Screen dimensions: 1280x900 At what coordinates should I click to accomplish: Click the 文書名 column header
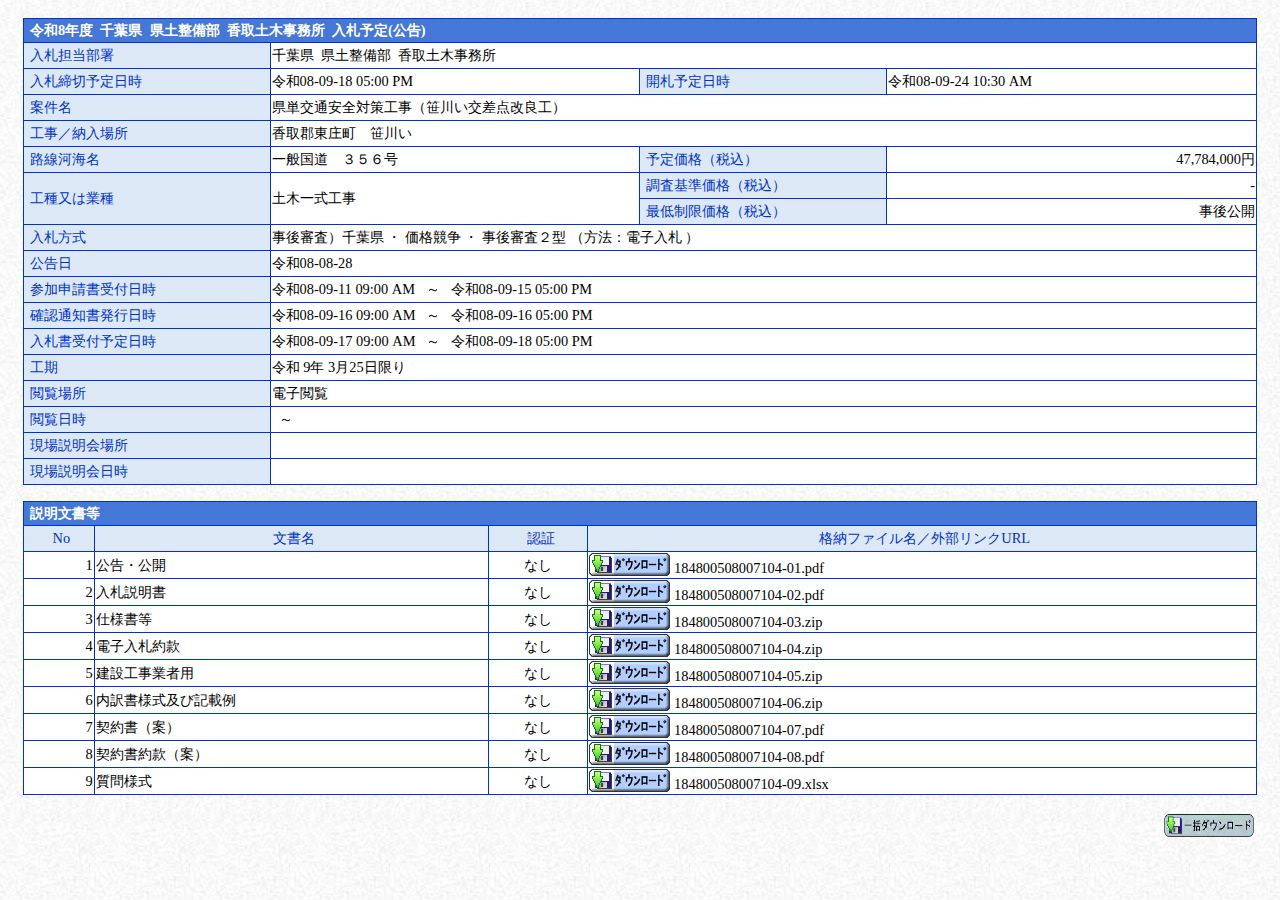(x=293, y=538)
